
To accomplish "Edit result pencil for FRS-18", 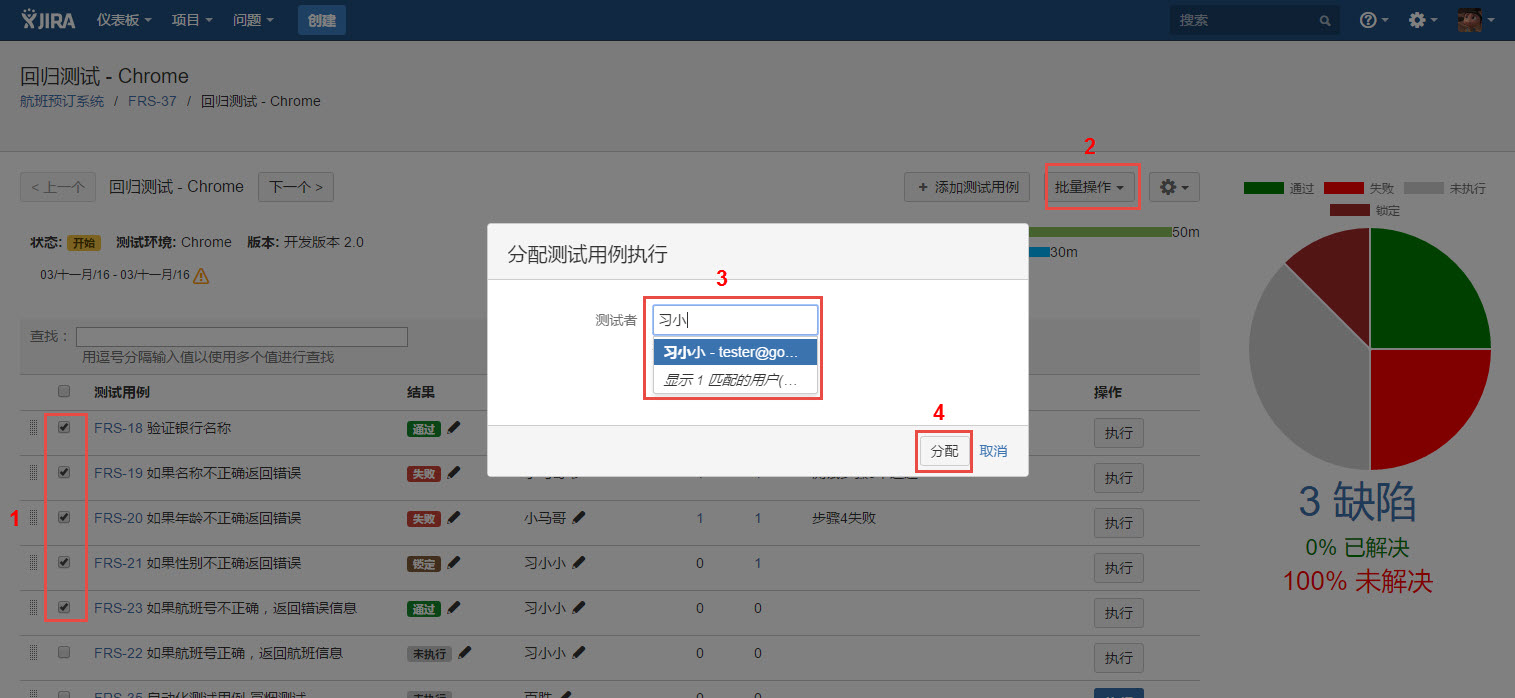I will click(454, 428).
